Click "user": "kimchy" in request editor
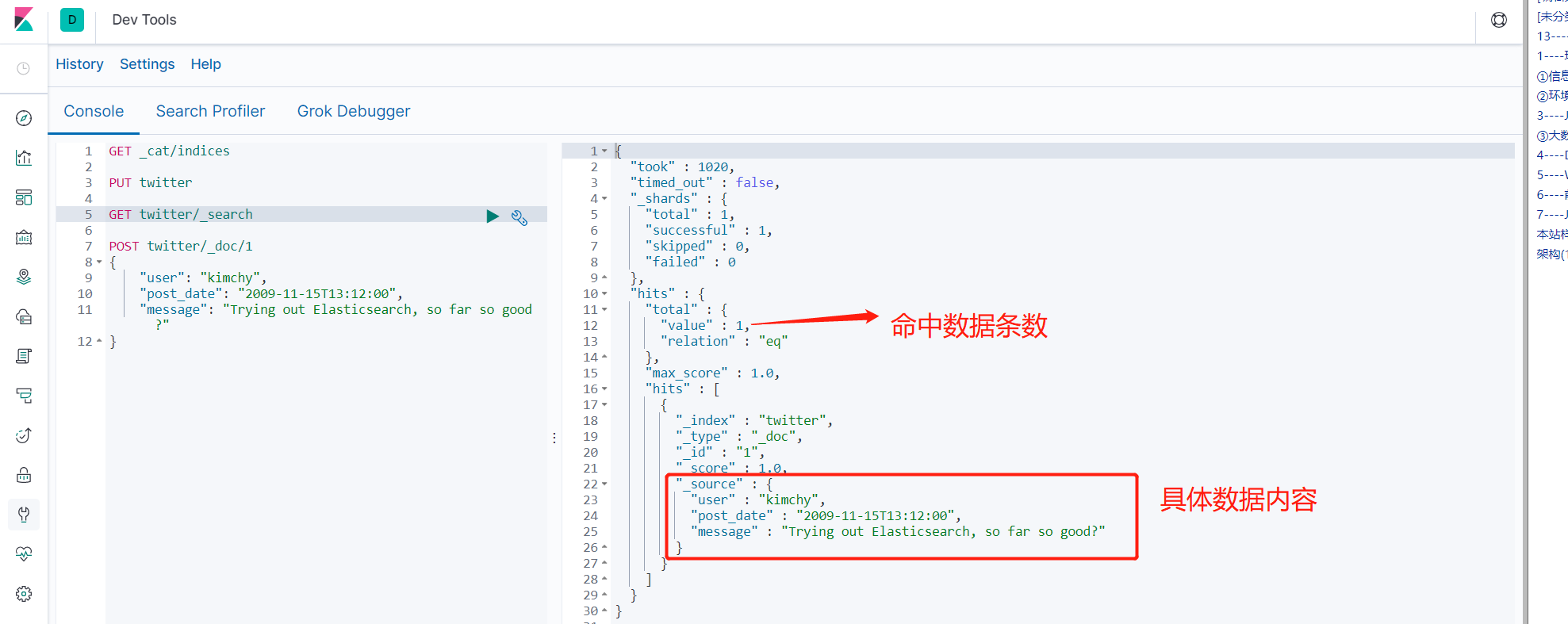 click(203, 278)
